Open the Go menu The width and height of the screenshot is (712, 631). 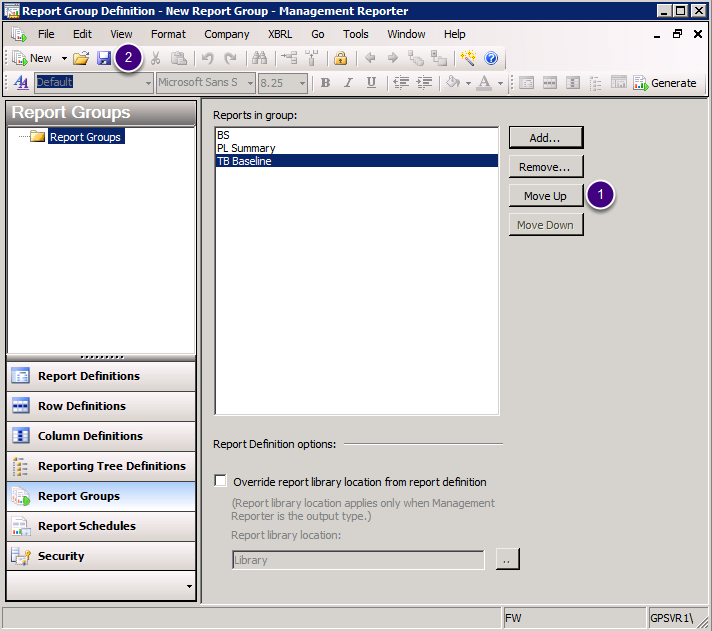[x=317, y=34]
